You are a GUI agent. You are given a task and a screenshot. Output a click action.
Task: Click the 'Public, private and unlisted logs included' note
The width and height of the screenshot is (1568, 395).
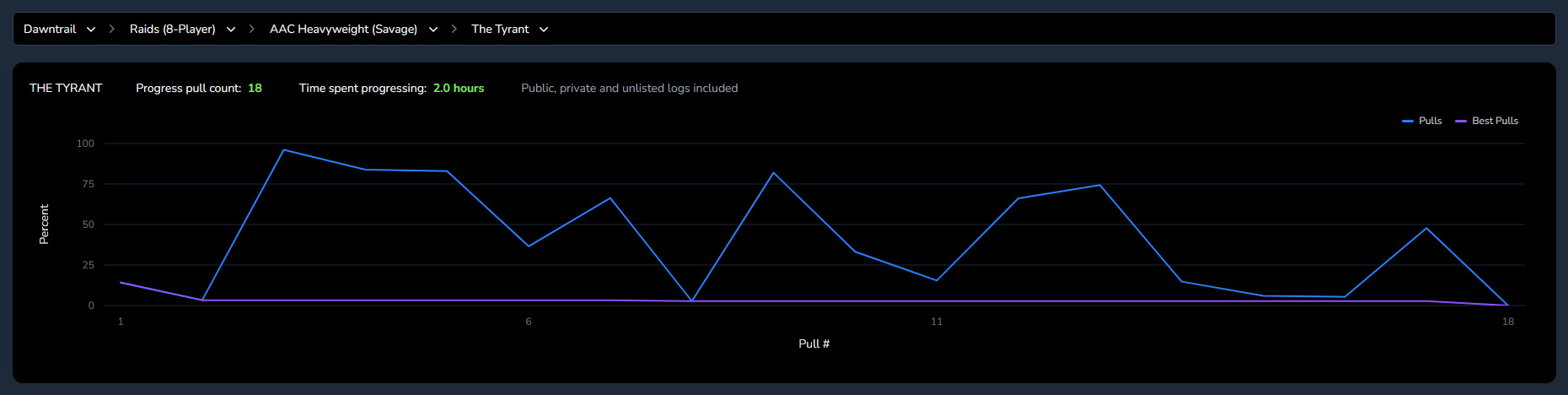[630, 88]
